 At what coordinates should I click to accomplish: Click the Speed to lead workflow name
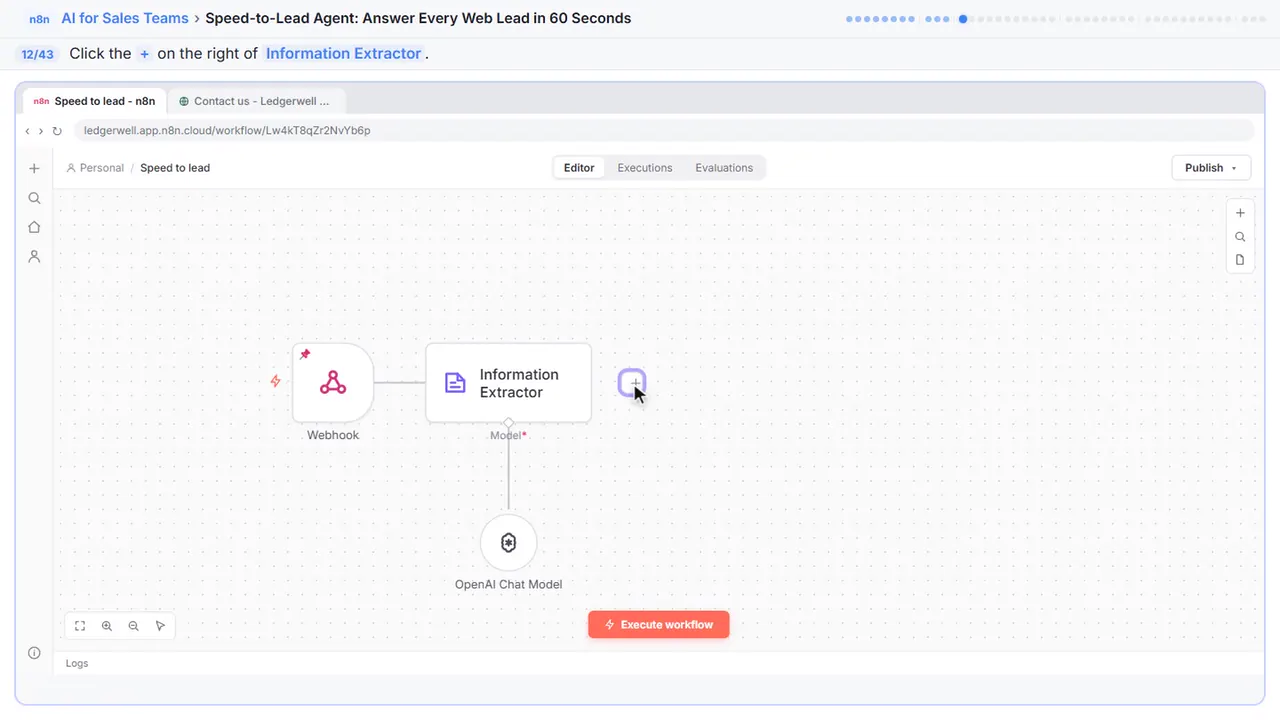coord(175,168)
